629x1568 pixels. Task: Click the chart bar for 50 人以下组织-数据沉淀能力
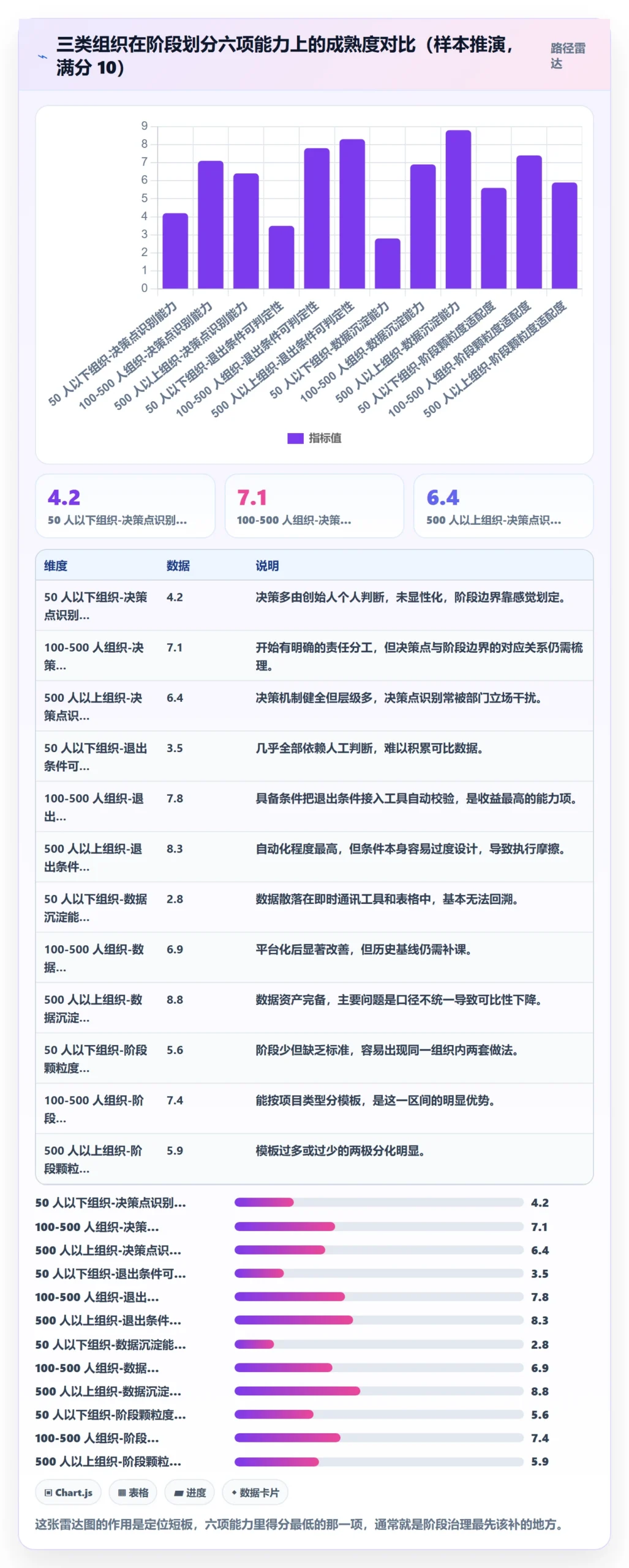[x=388, y=263]
